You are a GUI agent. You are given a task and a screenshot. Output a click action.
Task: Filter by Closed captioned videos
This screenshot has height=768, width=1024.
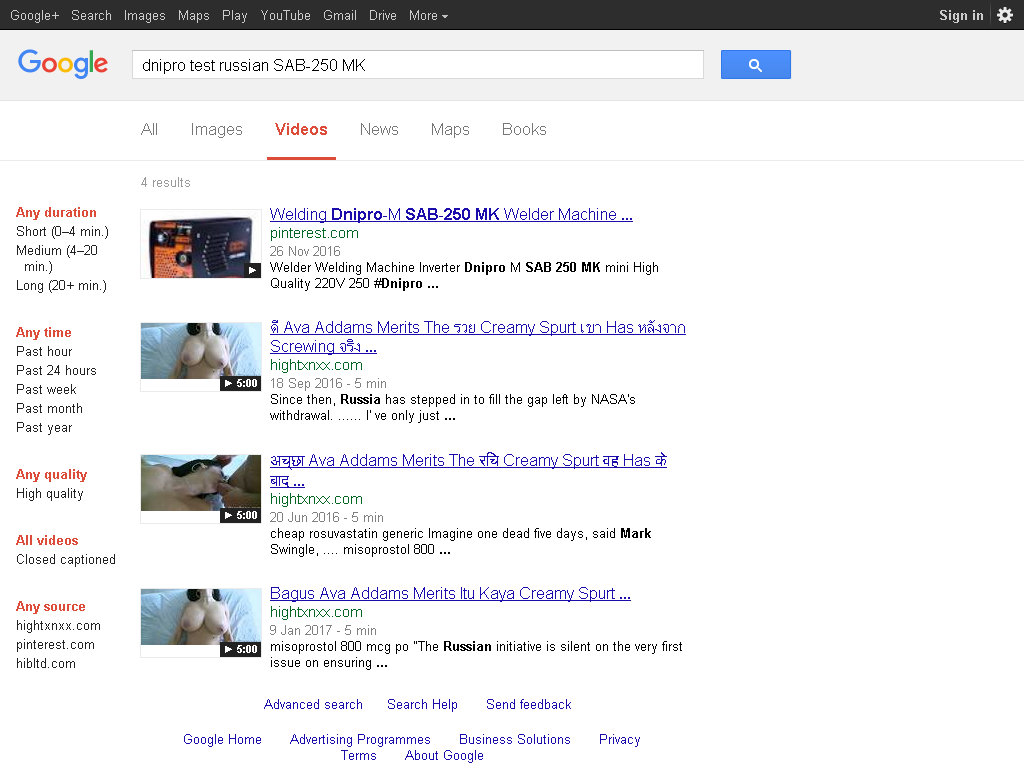(66, 559)
